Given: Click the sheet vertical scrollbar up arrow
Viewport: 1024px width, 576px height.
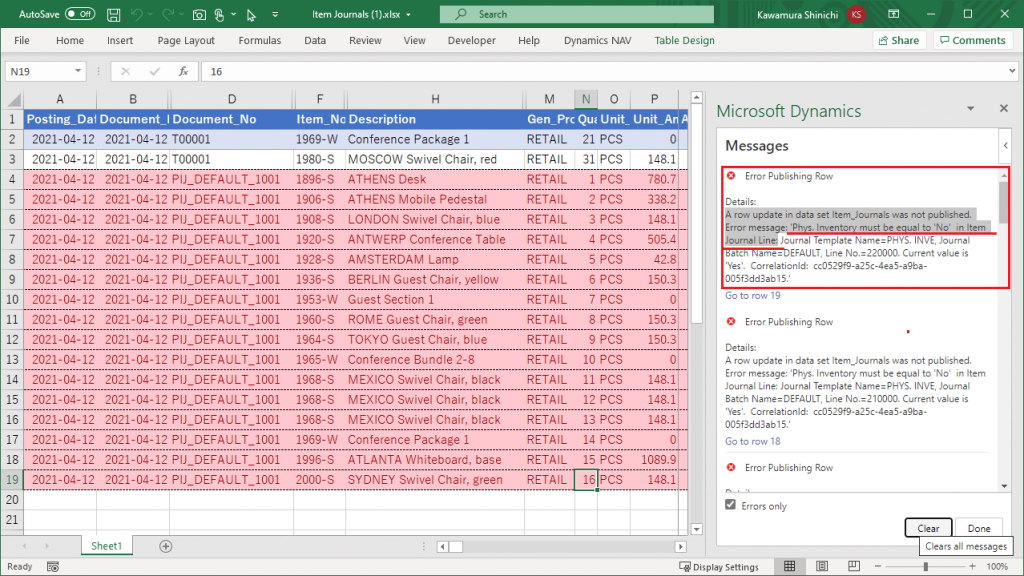Looking at the screenshot, I should pos(696,97).
